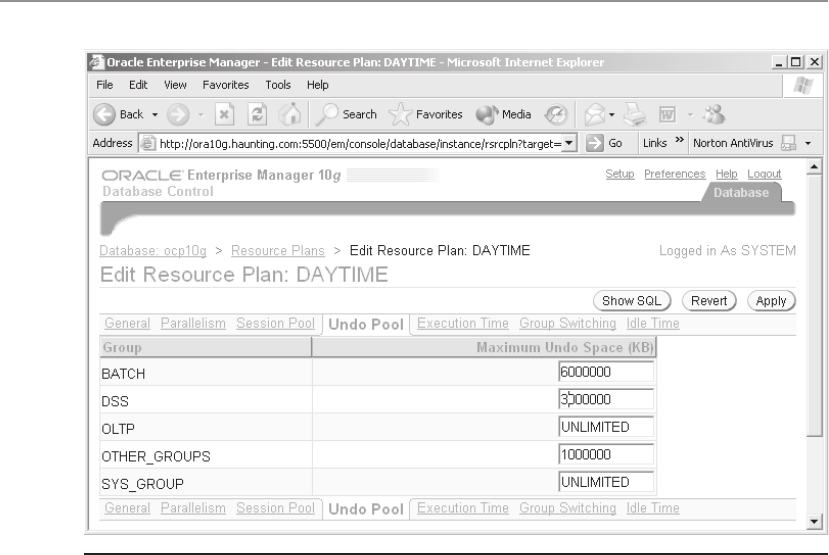Image resolution: width=829 pixels, height=555 pixels.
Task: Follow the Database: ocp10g breadcrumb link
Action: tap(153, 251)
